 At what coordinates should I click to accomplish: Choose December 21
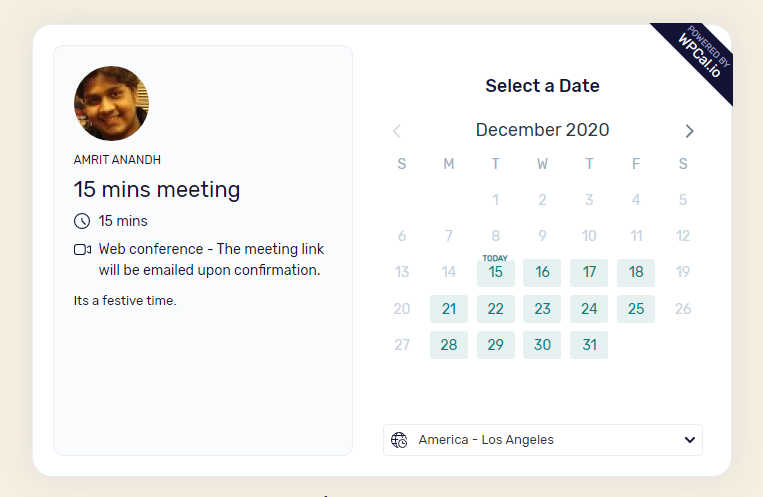click(x=449, y=309)
